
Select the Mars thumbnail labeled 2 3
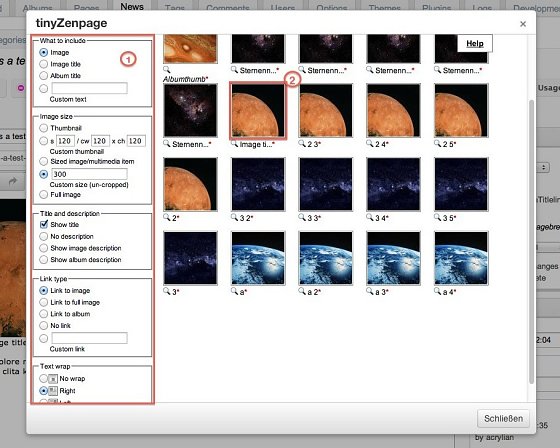[326, 110]
